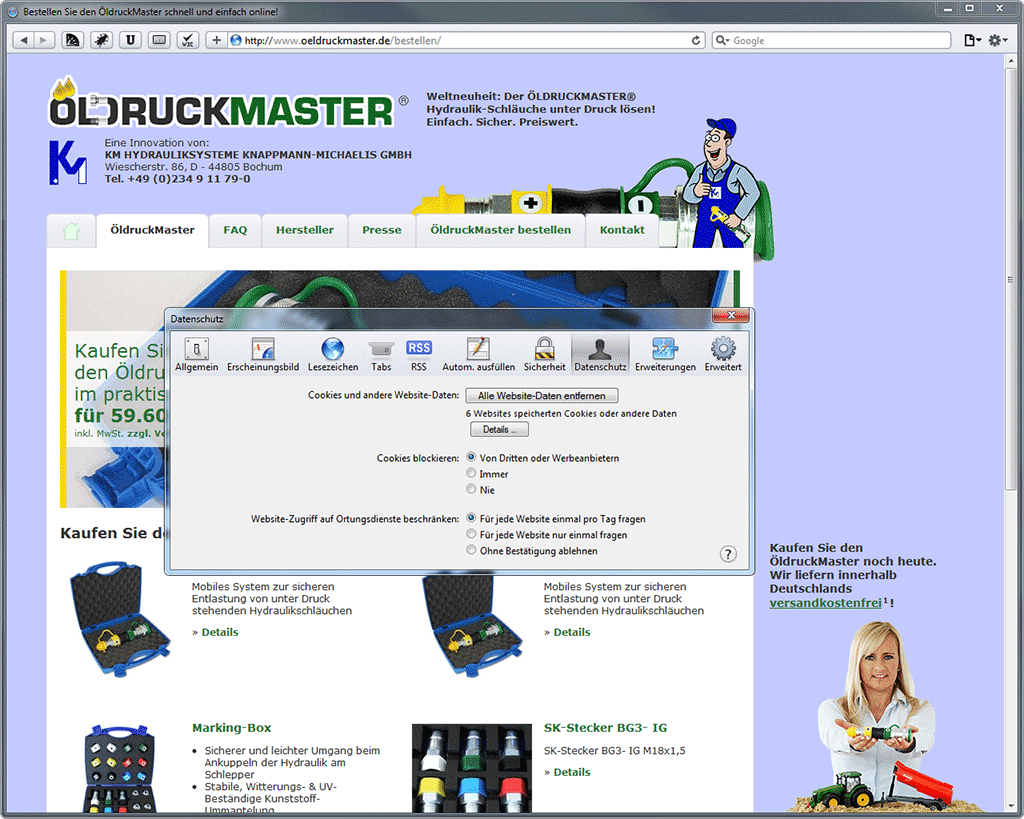Open the page menu dropdown

(972, 40)
